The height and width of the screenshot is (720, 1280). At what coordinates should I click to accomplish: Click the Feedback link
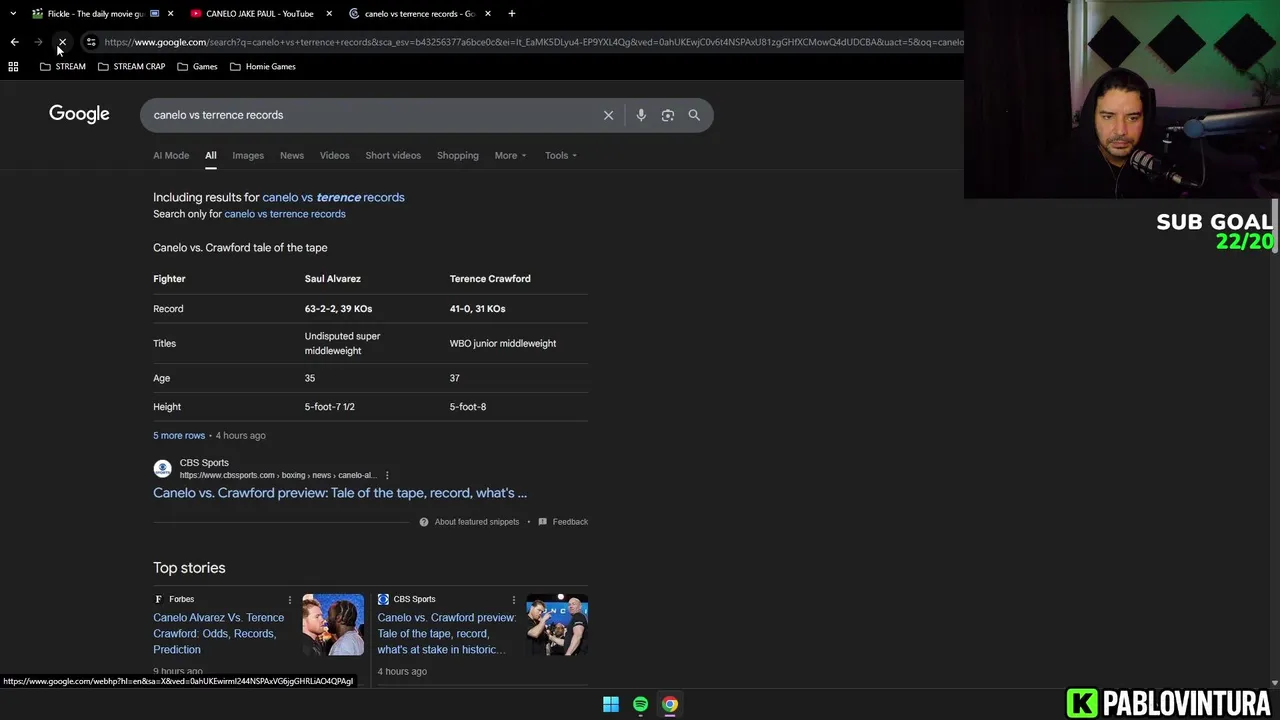point(570,522)
